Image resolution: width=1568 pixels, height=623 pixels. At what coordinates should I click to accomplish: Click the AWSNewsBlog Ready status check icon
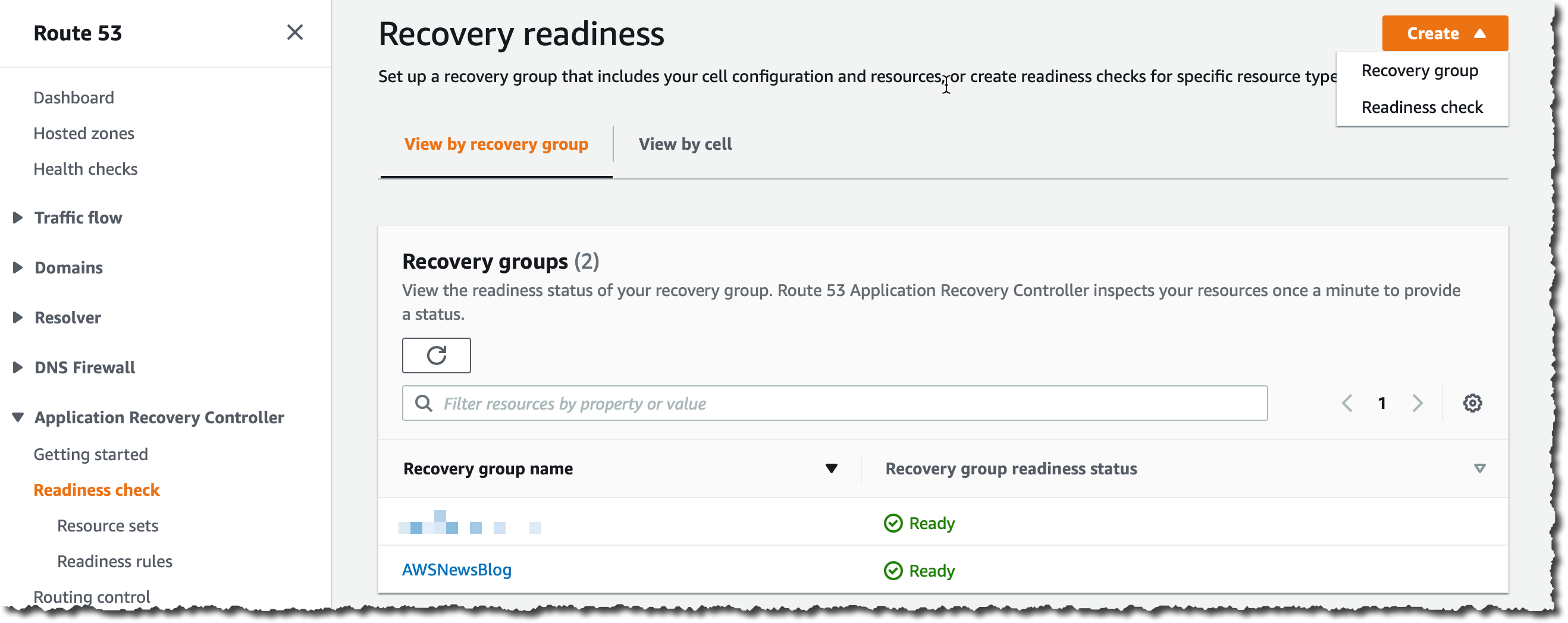[892, 570]
